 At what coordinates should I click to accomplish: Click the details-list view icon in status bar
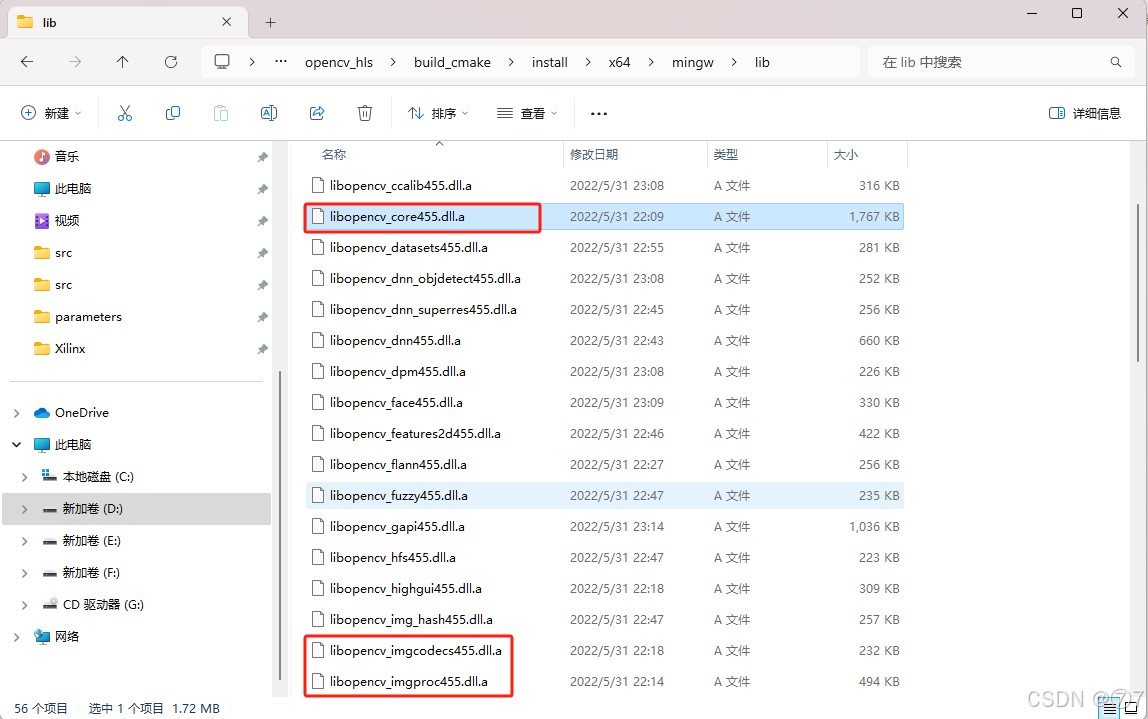1107,708
